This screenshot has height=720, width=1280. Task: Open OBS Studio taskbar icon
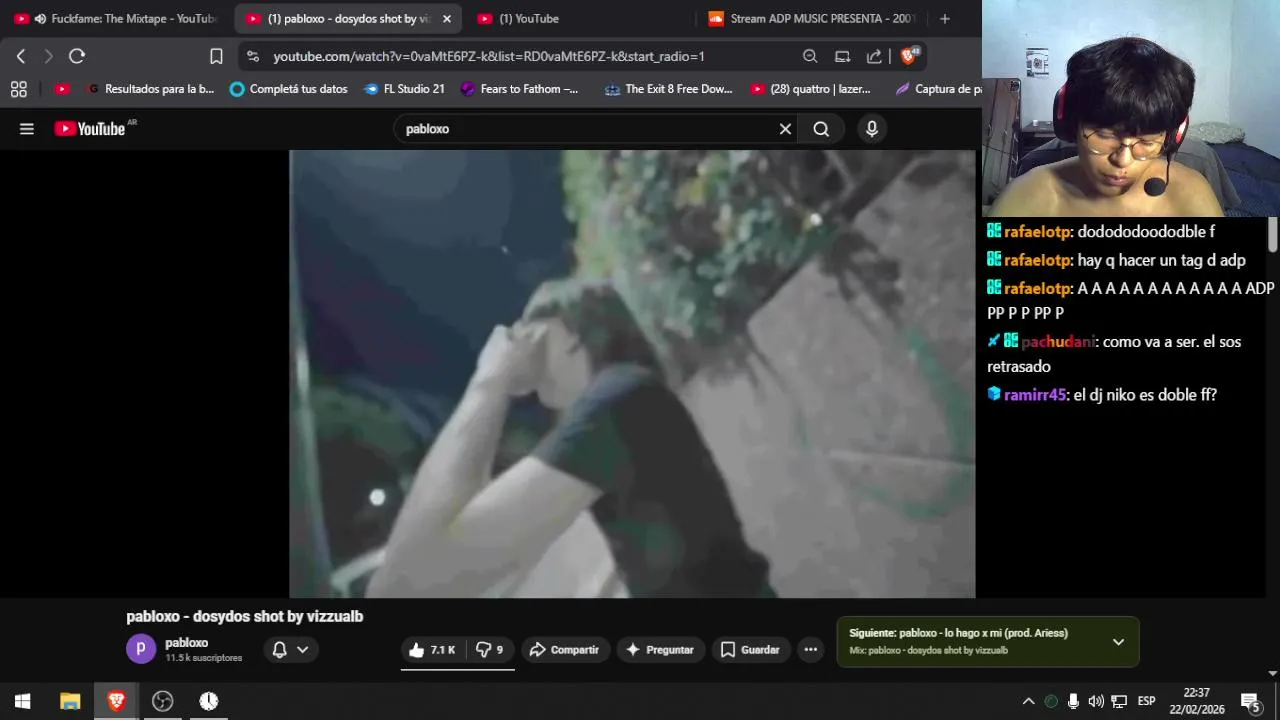pos(162,701)
